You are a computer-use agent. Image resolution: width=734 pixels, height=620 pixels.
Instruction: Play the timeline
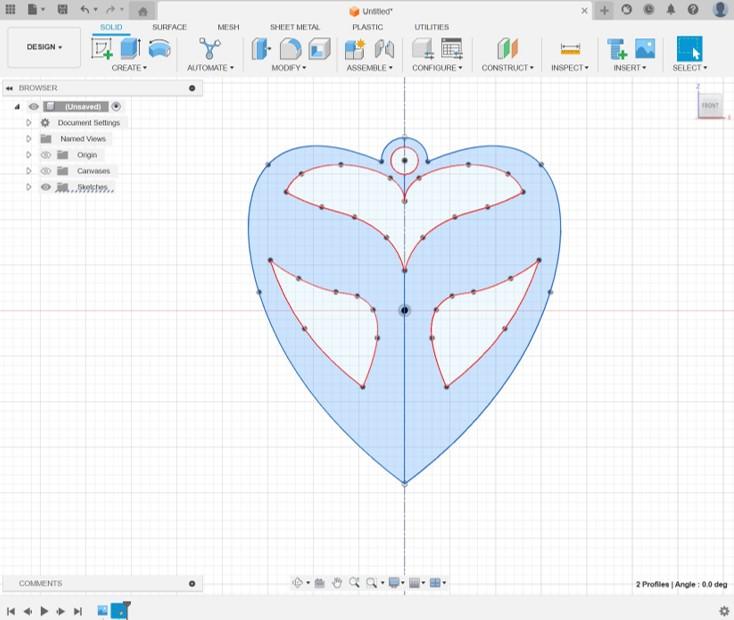pos(44,611)
